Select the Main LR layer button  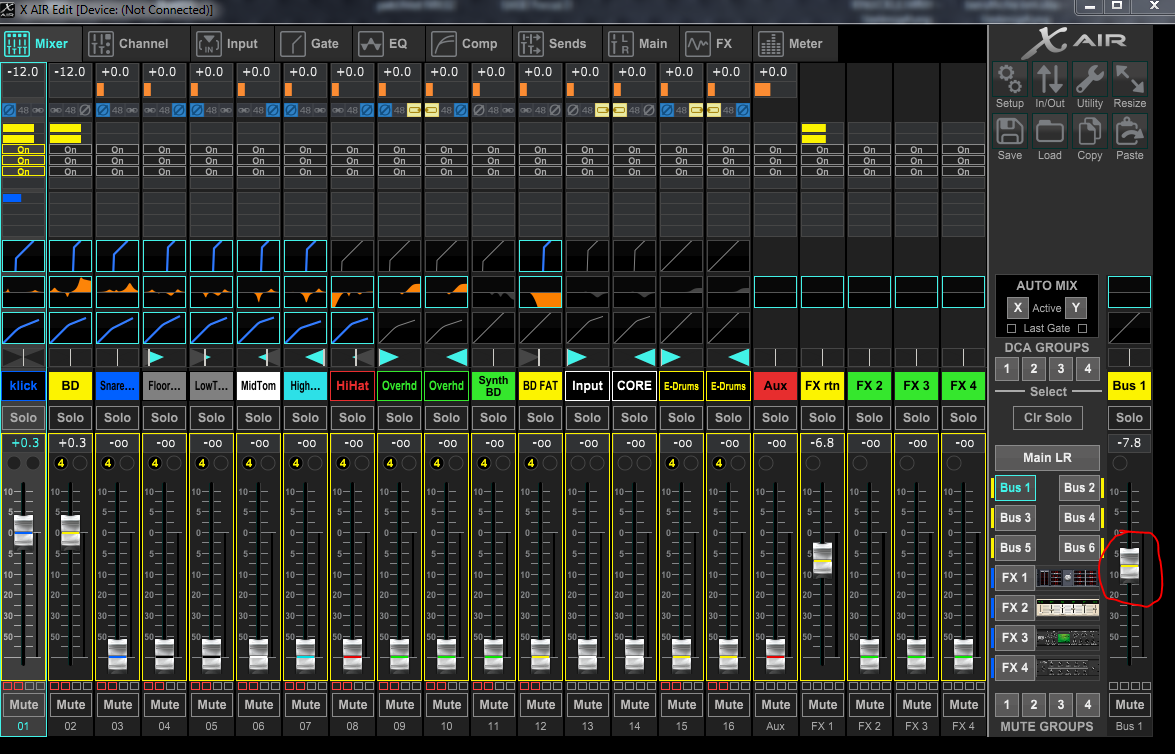tap(1047, 457)
